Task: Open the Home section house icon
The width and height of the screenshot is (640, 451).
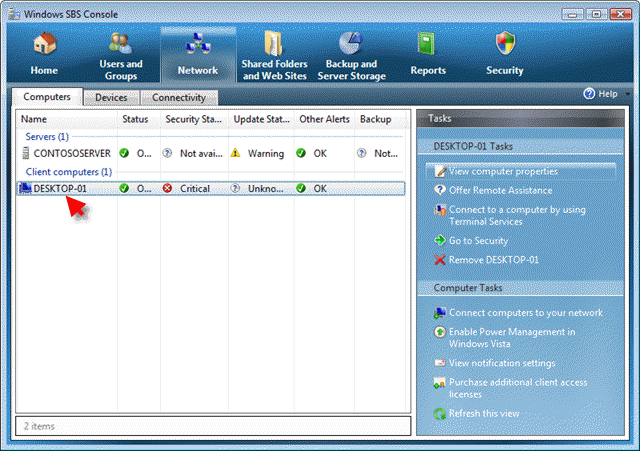Action: pyautogui.click(x=44, y=44)
